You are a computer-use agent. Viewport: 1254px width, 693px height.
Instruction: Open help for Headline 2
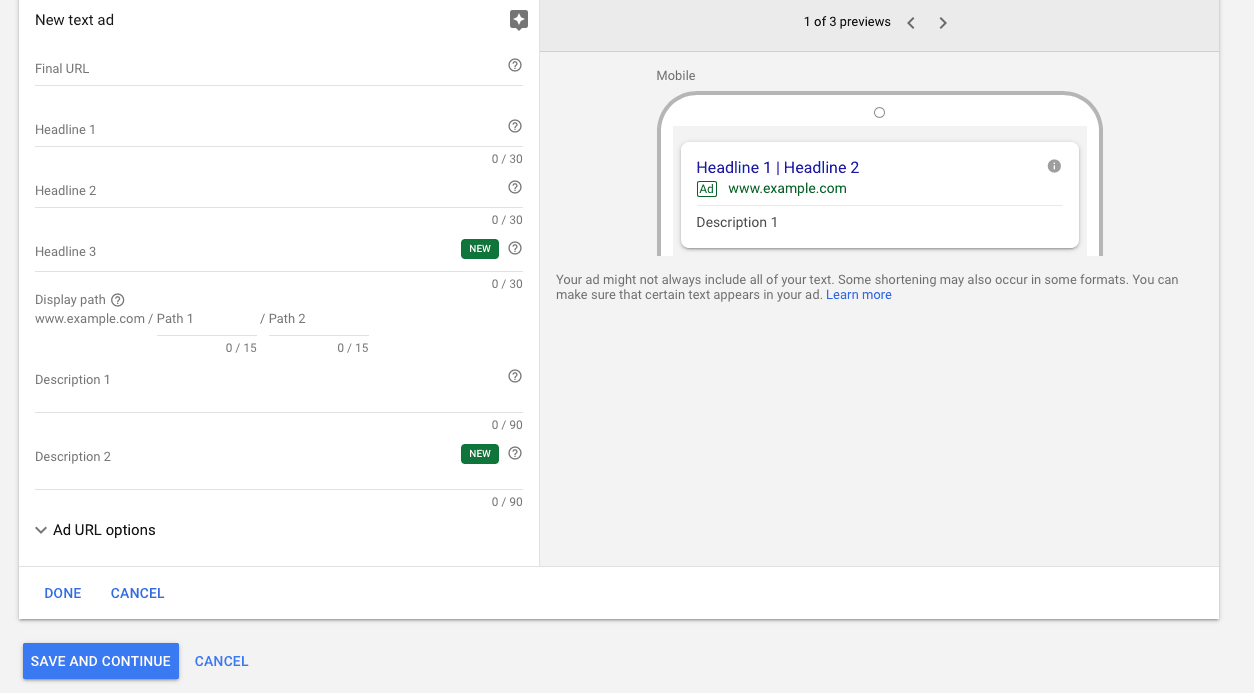(515, 187)
